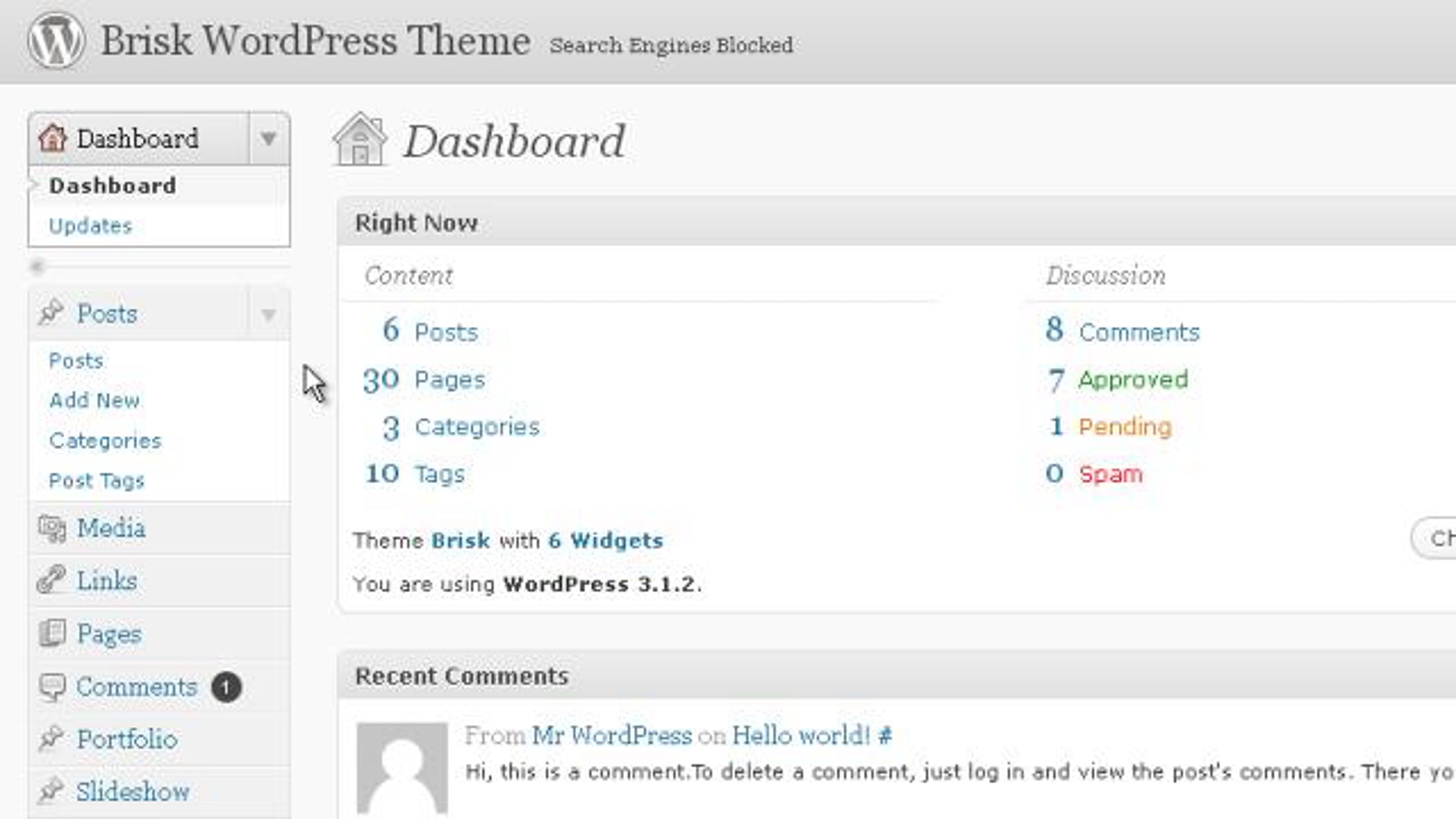This screenshot has height=819, width=1456.
Task: Open the Dashboard top-level menu
Action: point(138,138)
